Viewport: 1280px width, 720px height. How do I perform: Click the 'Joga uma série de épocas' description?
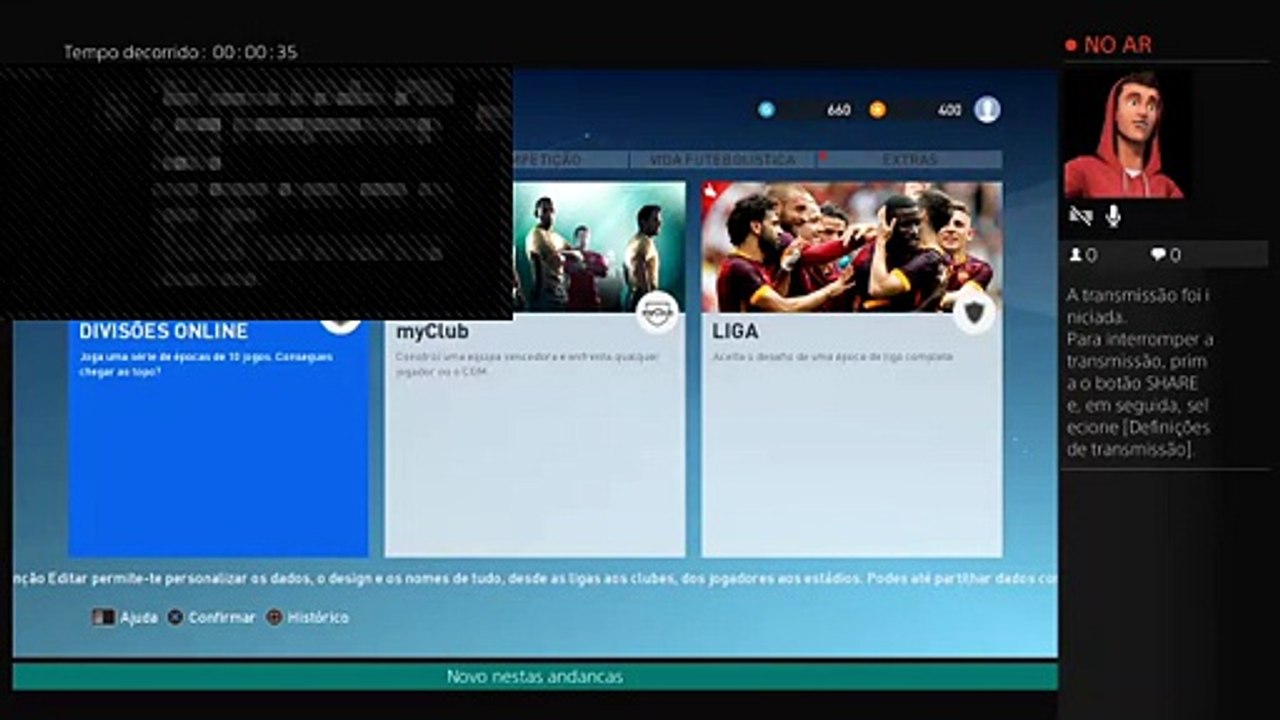pyautogui.click(x=205, y=364)
